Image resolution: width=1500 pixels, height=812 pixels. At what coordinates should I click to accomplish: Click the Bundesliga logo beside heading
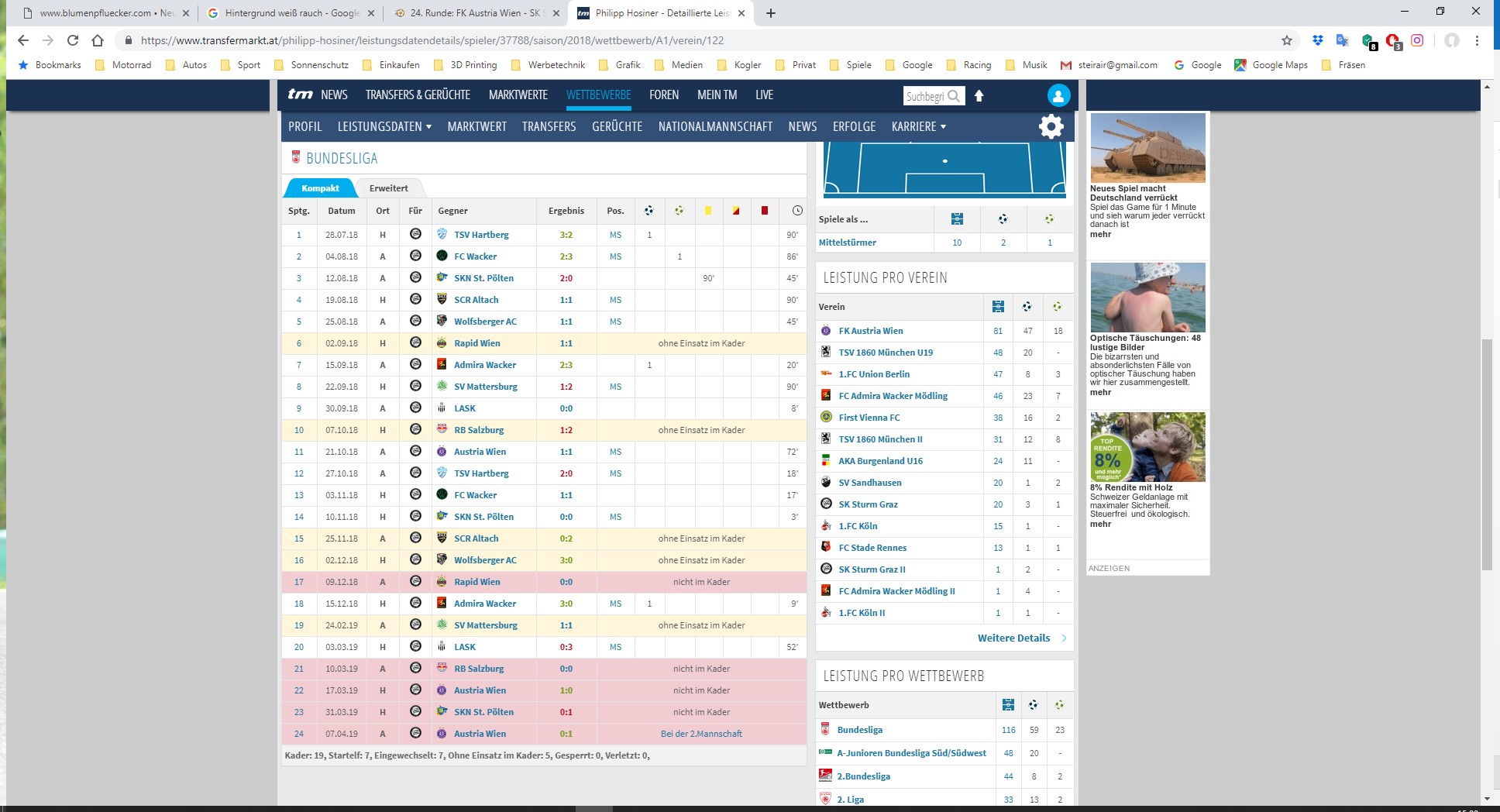tap(296, 157)
